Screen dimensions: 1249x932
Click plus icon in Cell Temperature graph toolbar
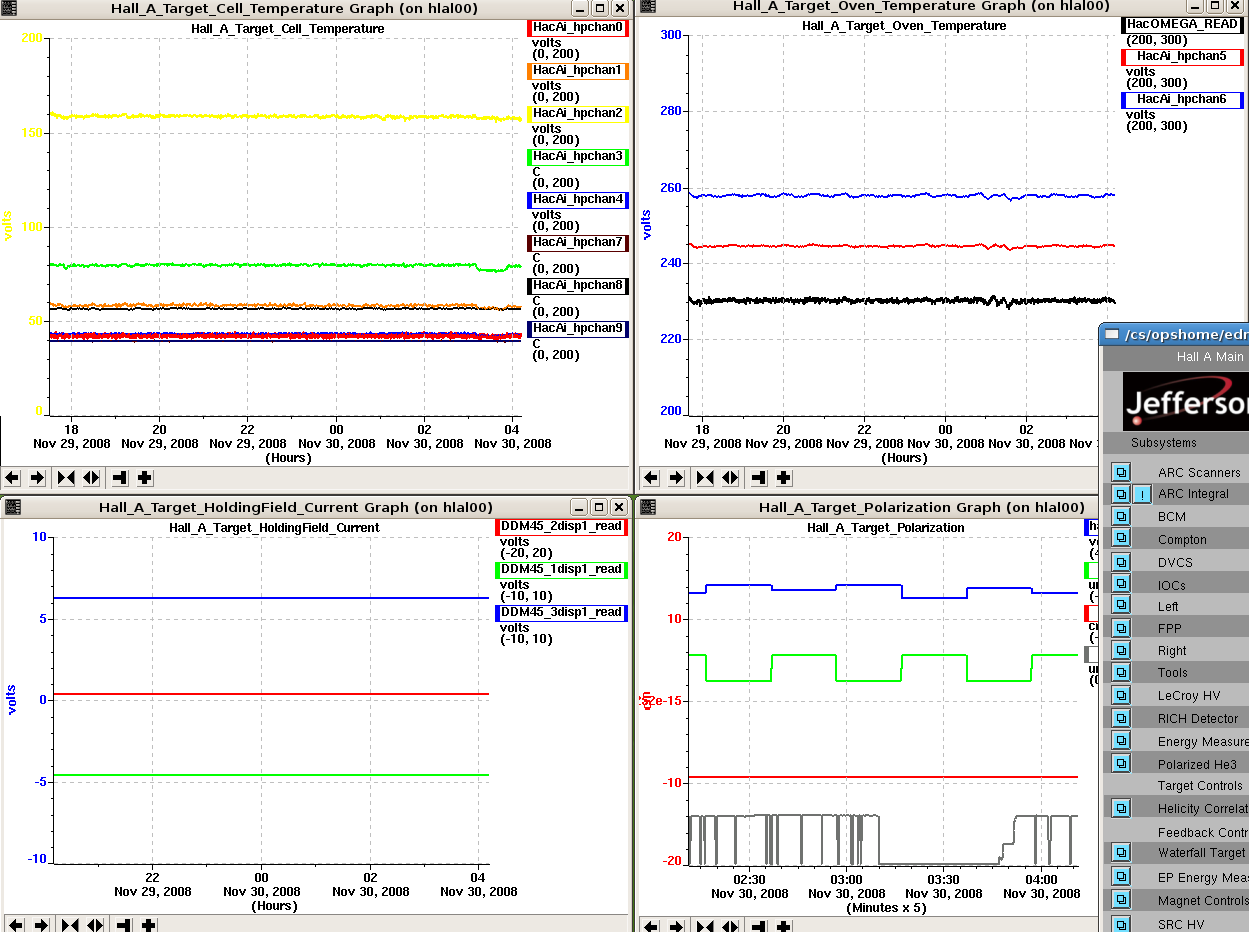pyautogui.click(x=145, y=478)
